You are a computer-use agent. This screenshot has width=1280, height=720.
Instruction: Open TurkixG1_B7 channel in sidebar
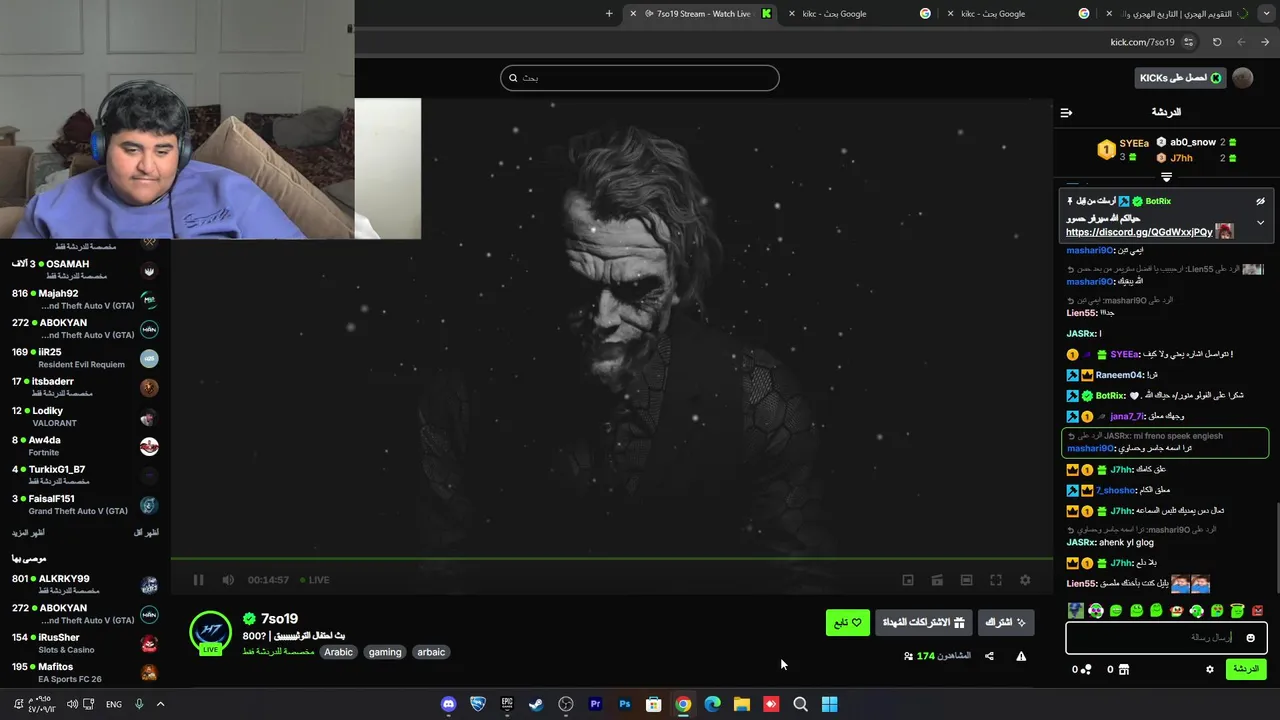[85, 475]
